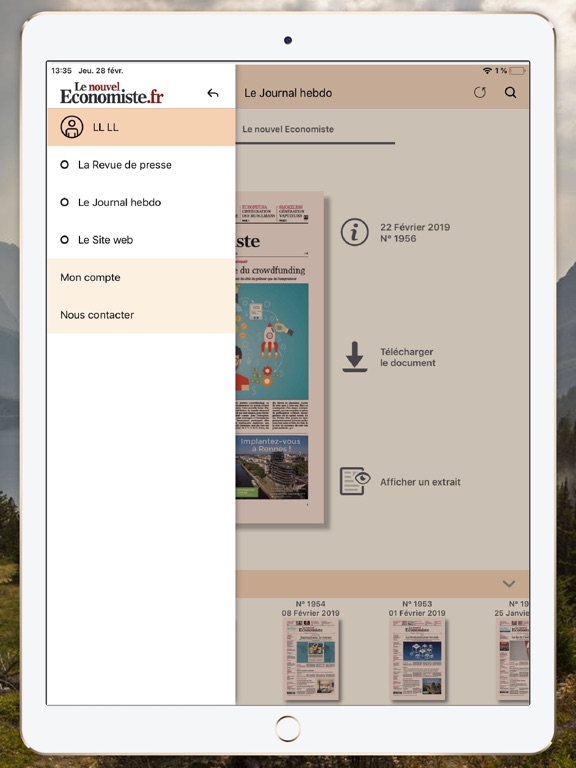This screenshot has width=576, height=768.
Task: Click the Le nouvel Economiste.fr logo
Action: (x=112, y=93)
